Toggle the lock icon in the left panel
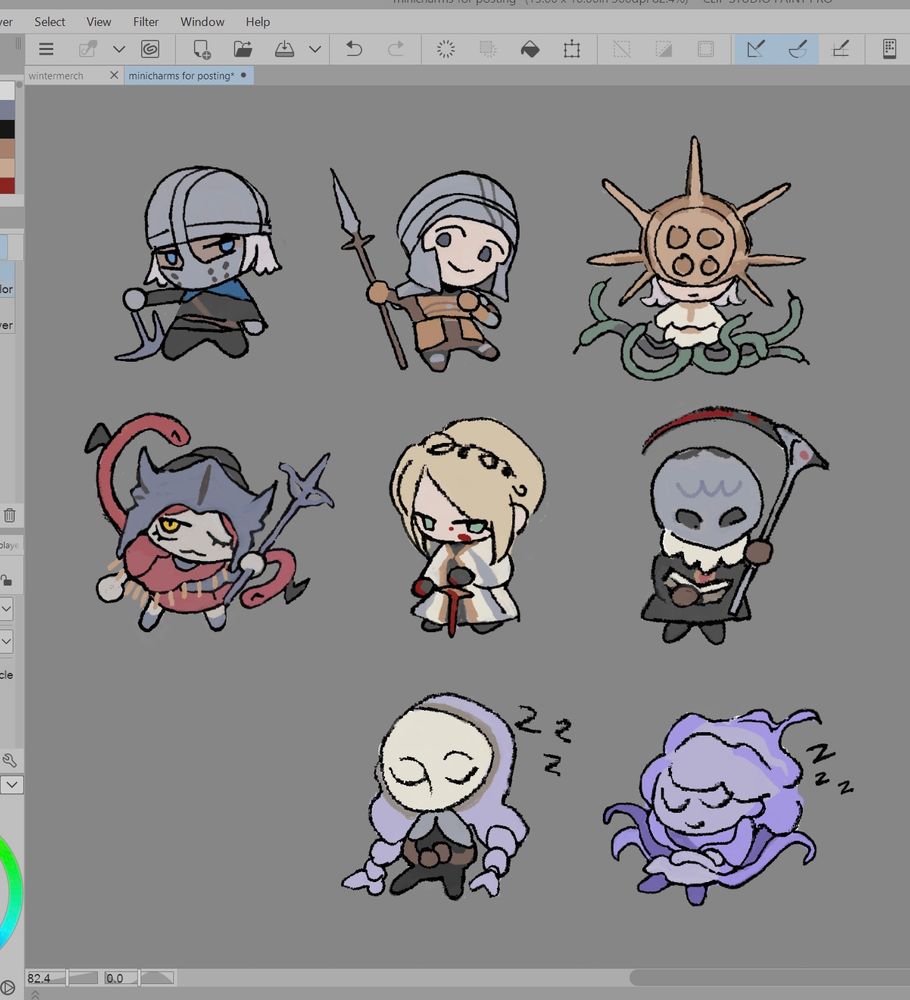 point(6,580)
